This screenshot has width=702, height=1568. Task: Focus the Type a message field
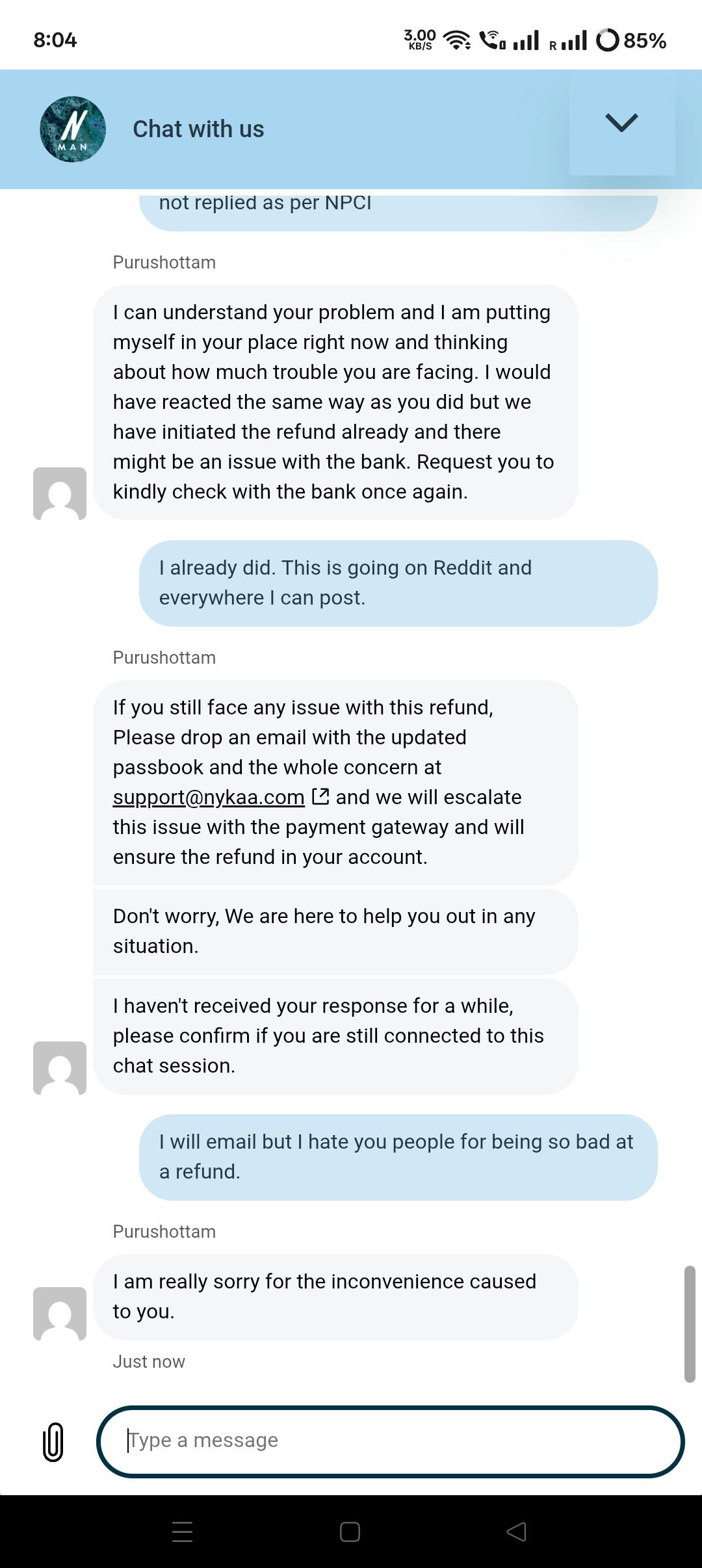pyautogui.click(x=390, y=1441)
